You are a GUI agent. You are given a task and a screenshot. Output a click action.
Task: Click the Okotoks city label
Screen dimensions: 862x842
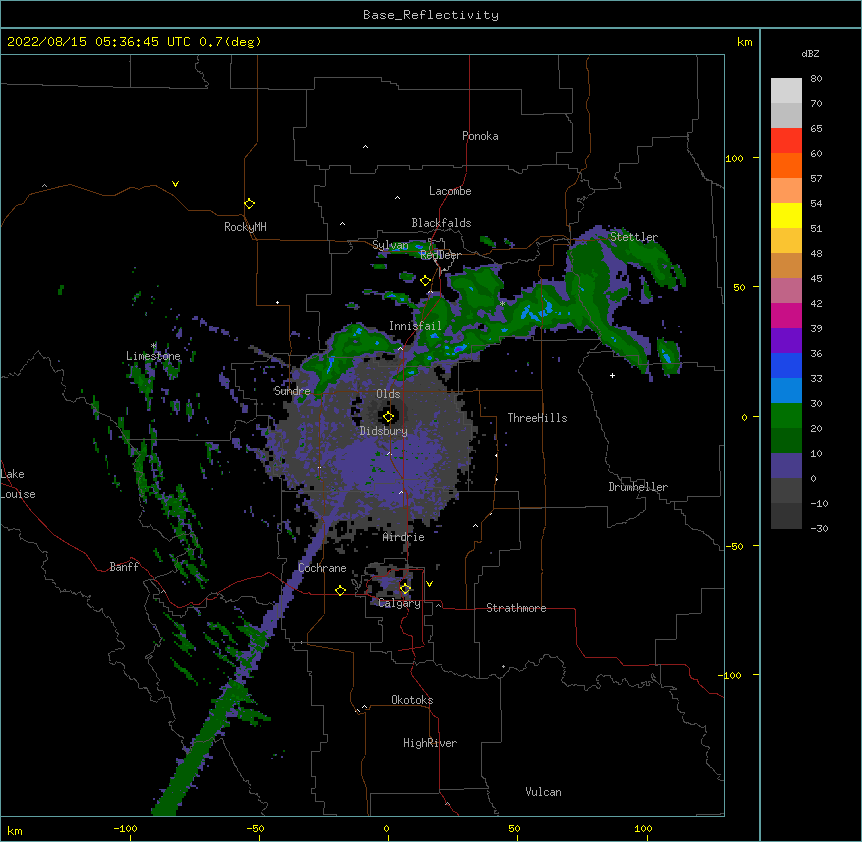(x=412, y=700)
